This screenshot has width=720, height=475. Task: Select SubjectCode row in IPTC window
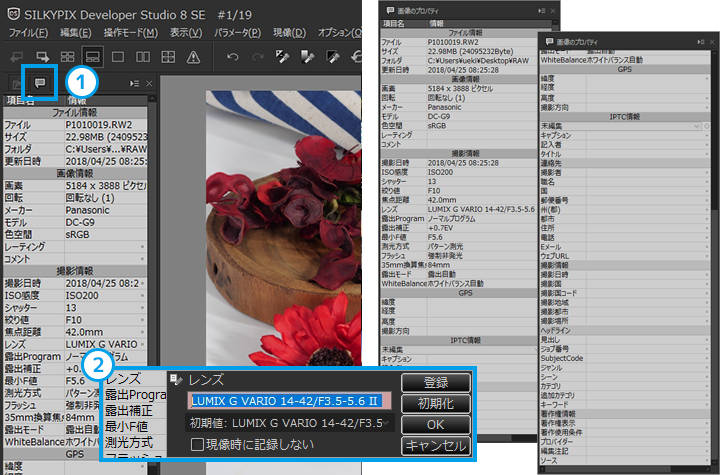click(624, 358)
